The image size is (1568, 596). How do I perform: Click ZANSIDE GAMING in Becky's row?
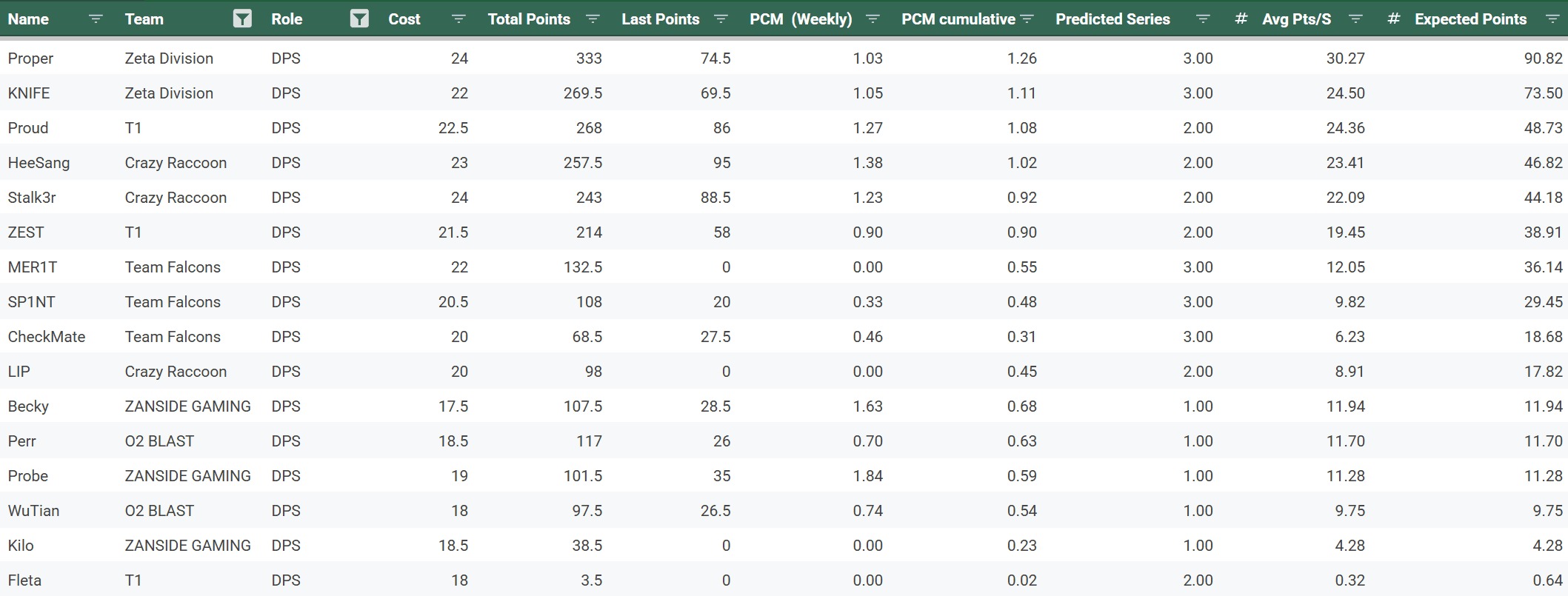click(x=187, y=406)
